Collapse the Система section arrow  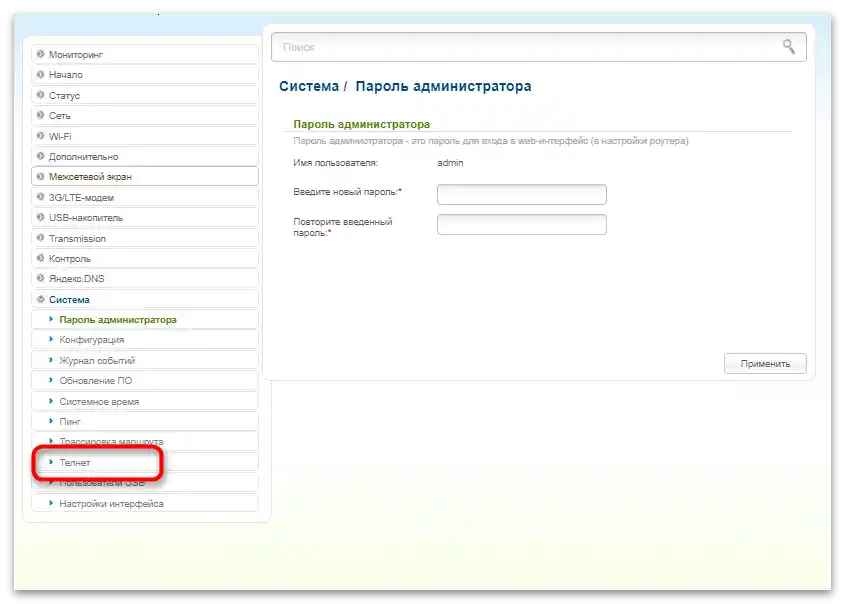pyautogui.click(x=40, y=299)
